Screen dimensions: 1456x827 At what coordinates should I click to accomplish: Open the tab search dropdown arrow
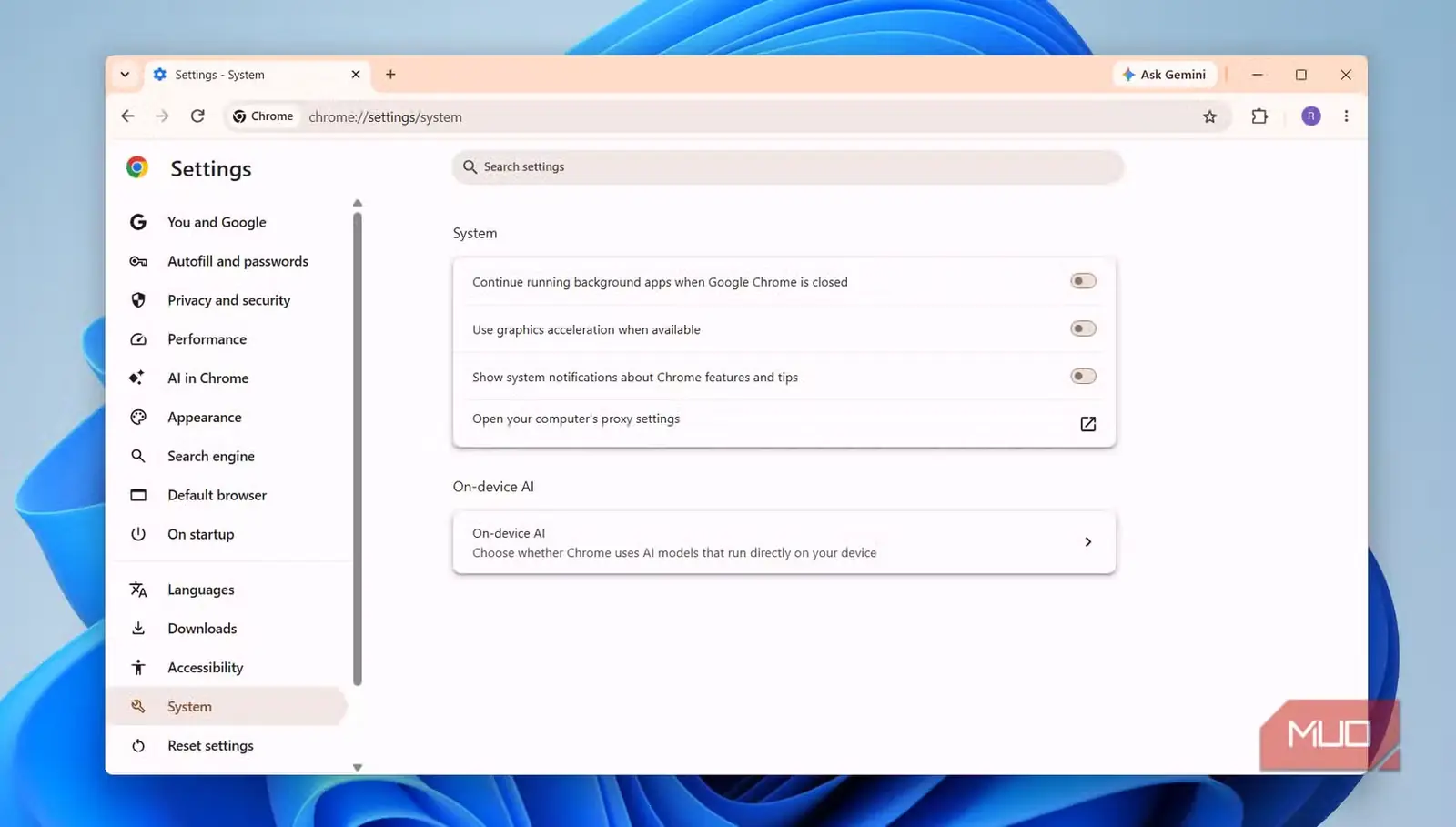[125, 75]
